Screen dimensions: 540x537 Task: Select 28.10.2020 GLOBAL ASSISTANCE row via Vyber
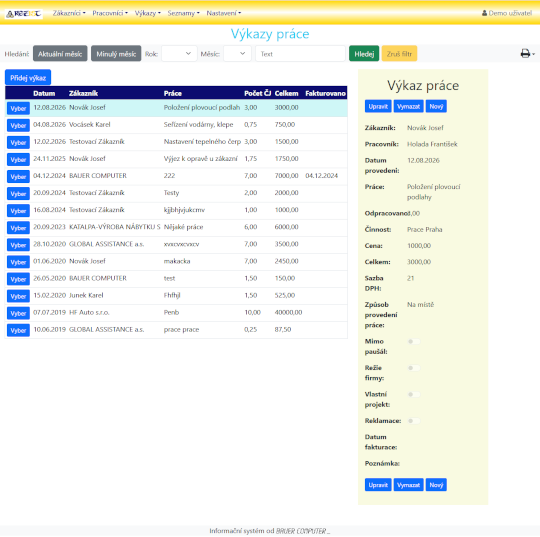click(x=18, y=245)
